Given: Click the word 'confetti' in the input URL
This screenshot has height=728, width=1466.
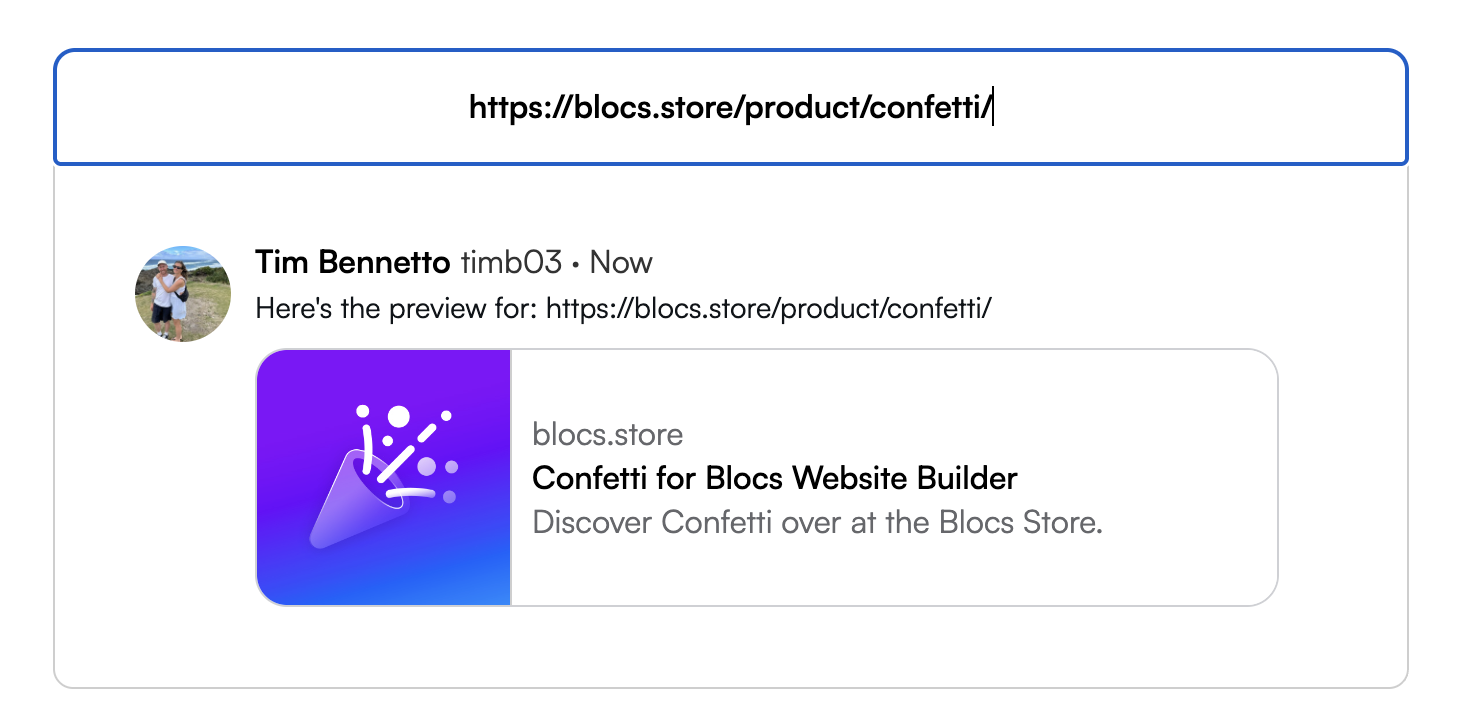Looking at the screenshot, I should [928, 107].
